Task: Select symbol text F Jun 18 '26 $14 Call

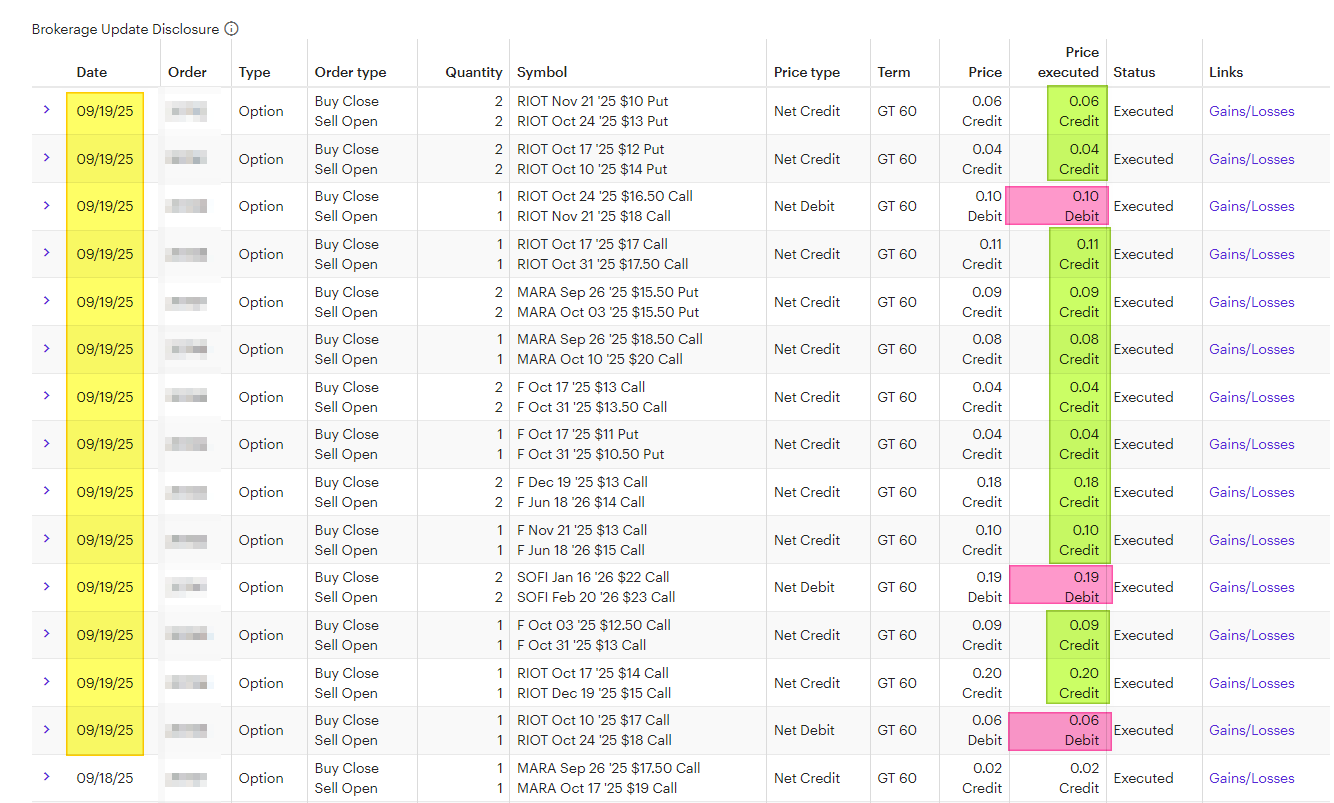Action: point(581,502)
